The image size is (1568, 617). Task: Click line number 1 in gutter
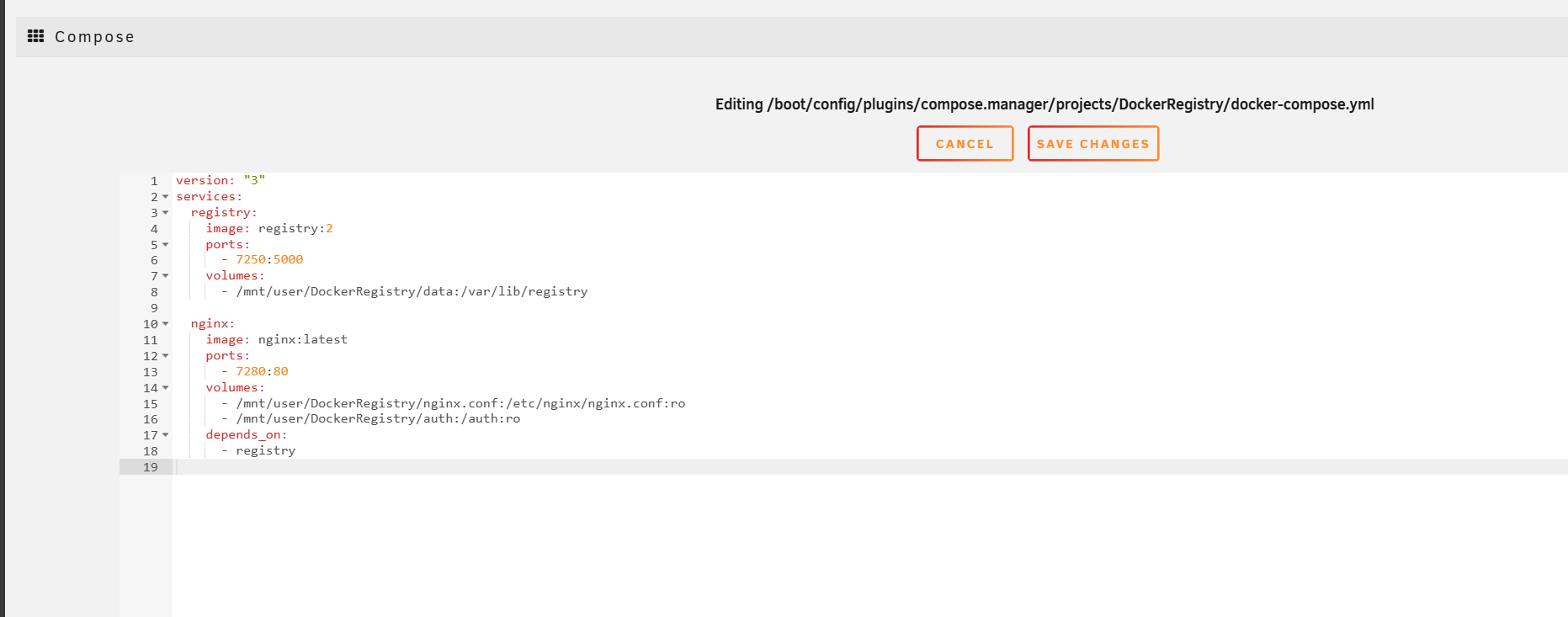(x=154, y=181)
